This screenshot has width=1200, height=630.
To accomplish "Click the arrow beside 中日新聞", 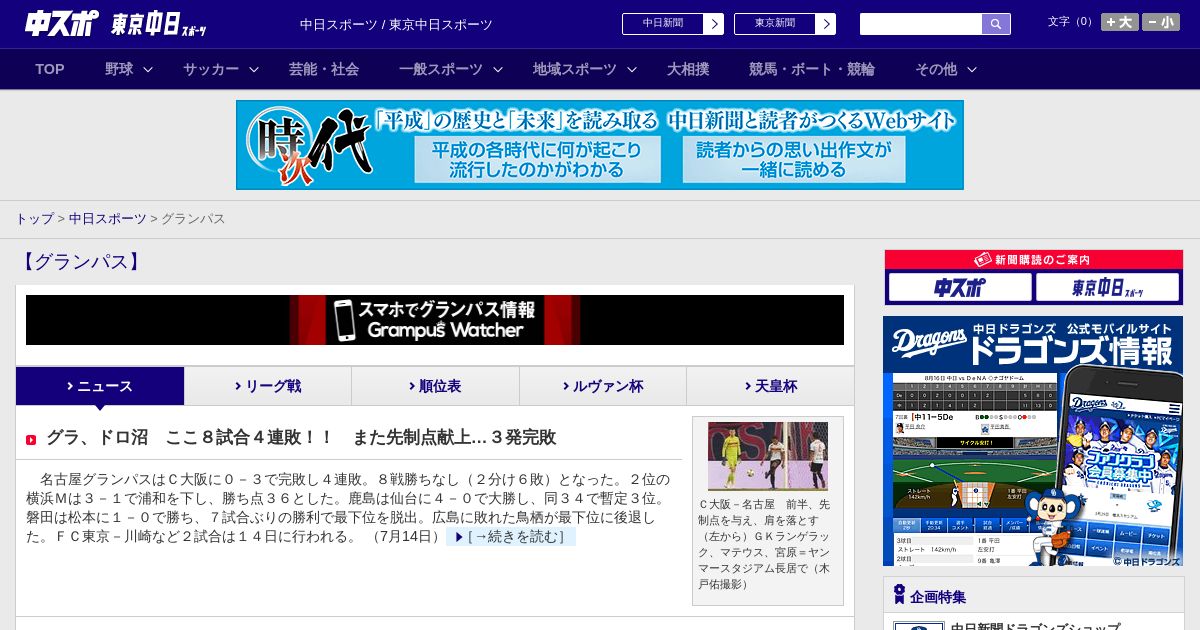I will 714,24.
